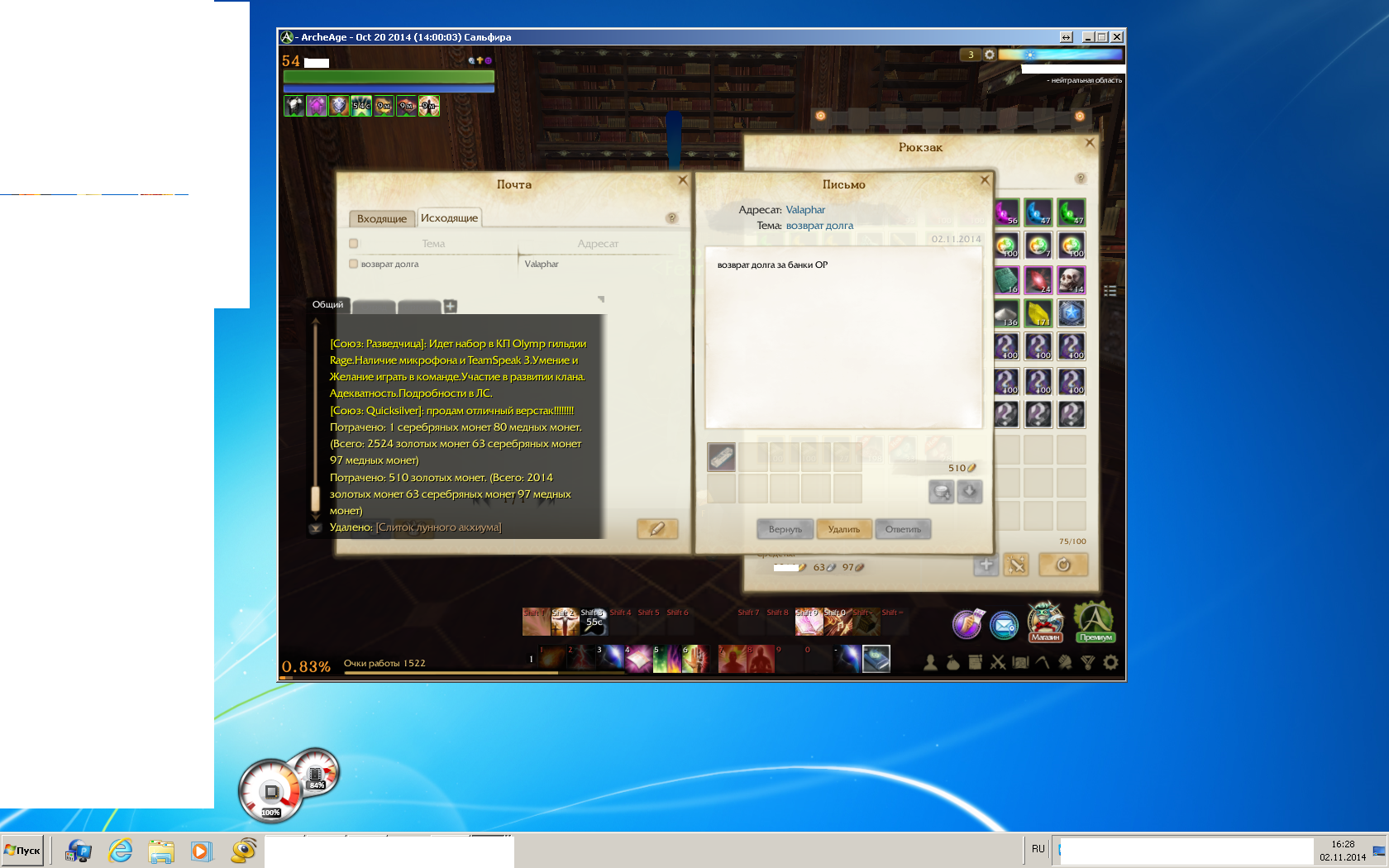The image size is (1389, 868).
Task: Click the backpack sort refresh button
Action: click(x=1063, y=565)
